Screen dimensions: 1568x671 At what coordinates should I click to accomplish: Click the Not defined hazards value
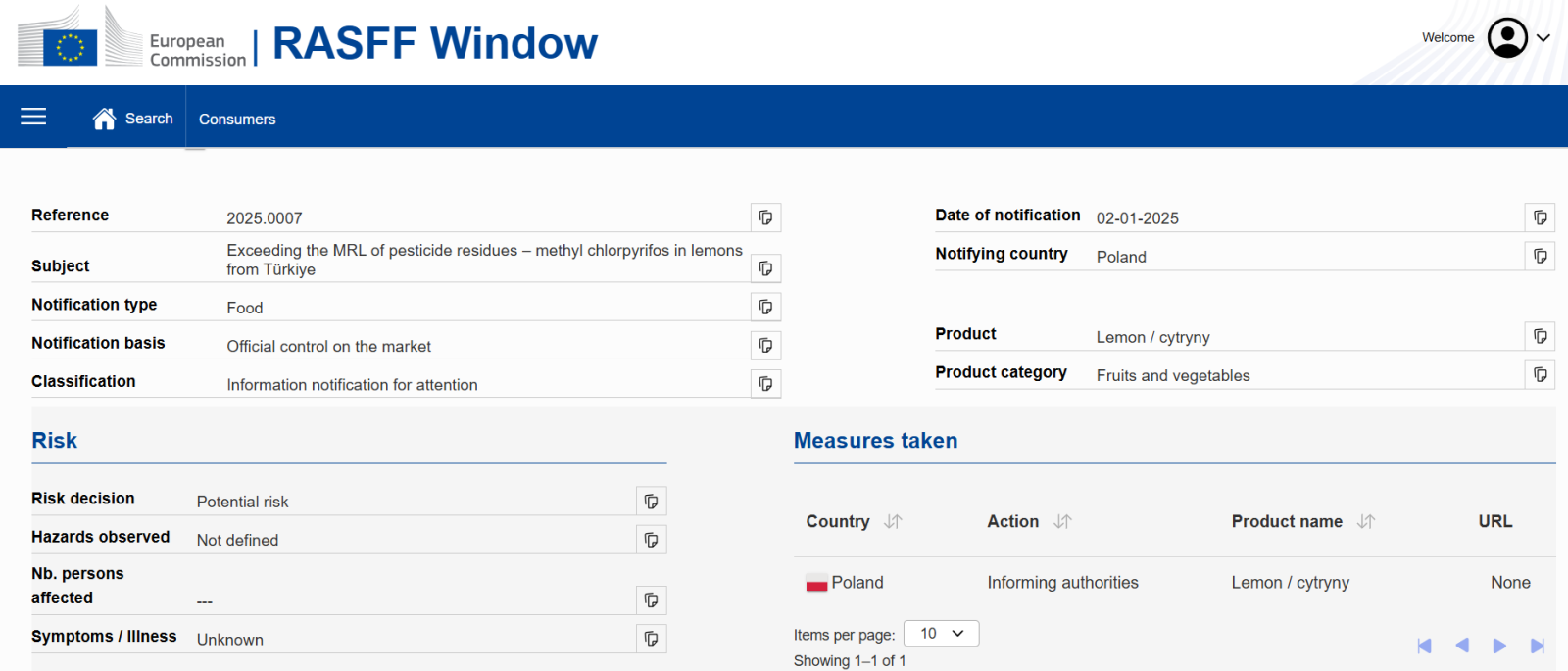[237, 541]
